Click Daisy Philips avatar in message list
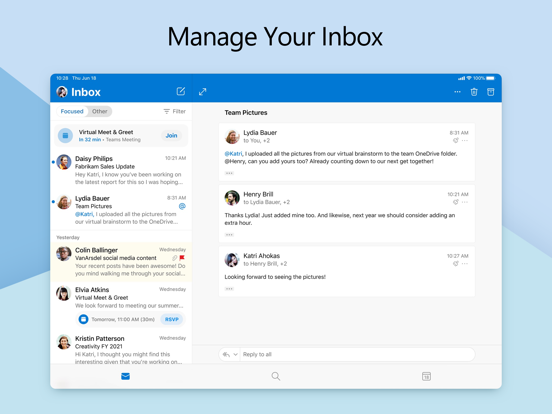The height and width of the screenshot is (414, 552). [64, 162]
